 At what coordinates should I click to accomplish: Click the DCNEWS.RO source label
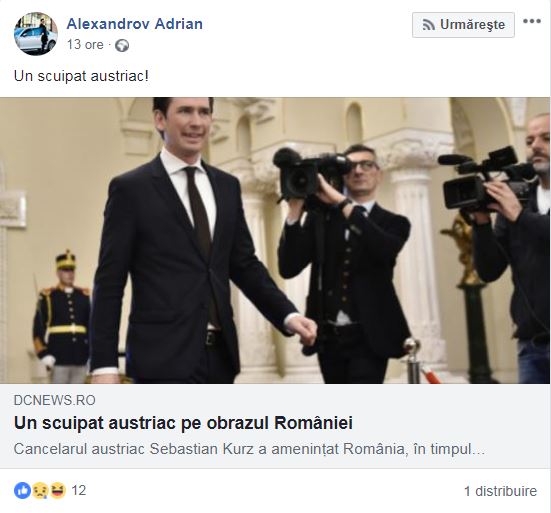point(54,400)
